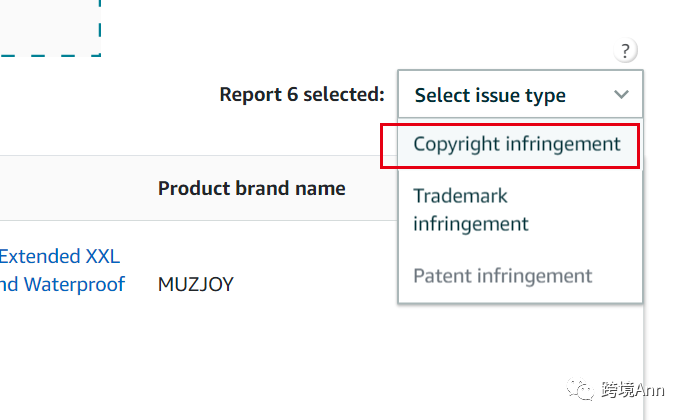Screen dimensions: 686x420
Task: Select the Trademark infringement option
Action: click(470, 209)
